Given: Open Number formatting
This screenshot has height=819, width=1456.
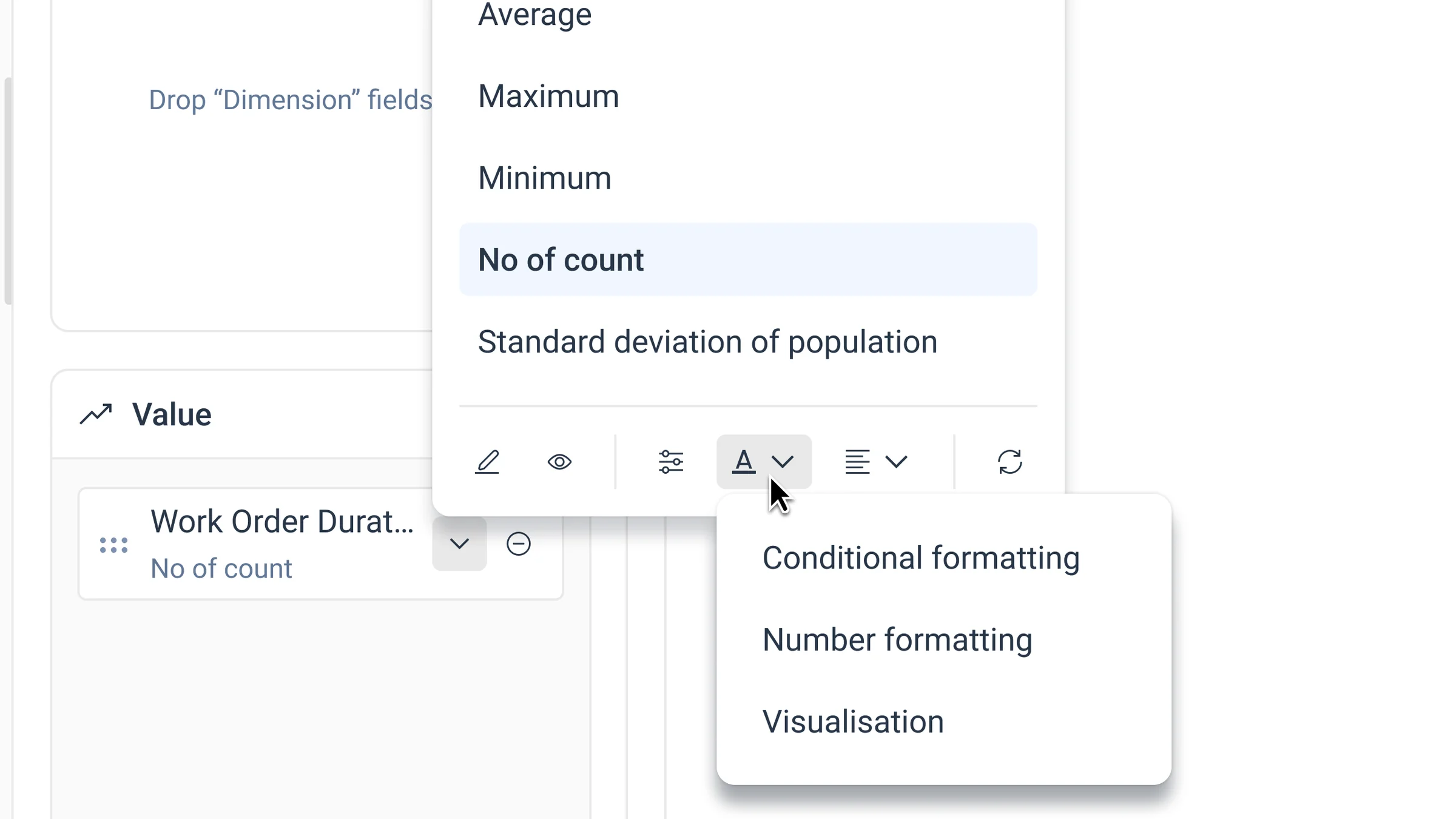Looking at the screenshot, I should (897, 639).
